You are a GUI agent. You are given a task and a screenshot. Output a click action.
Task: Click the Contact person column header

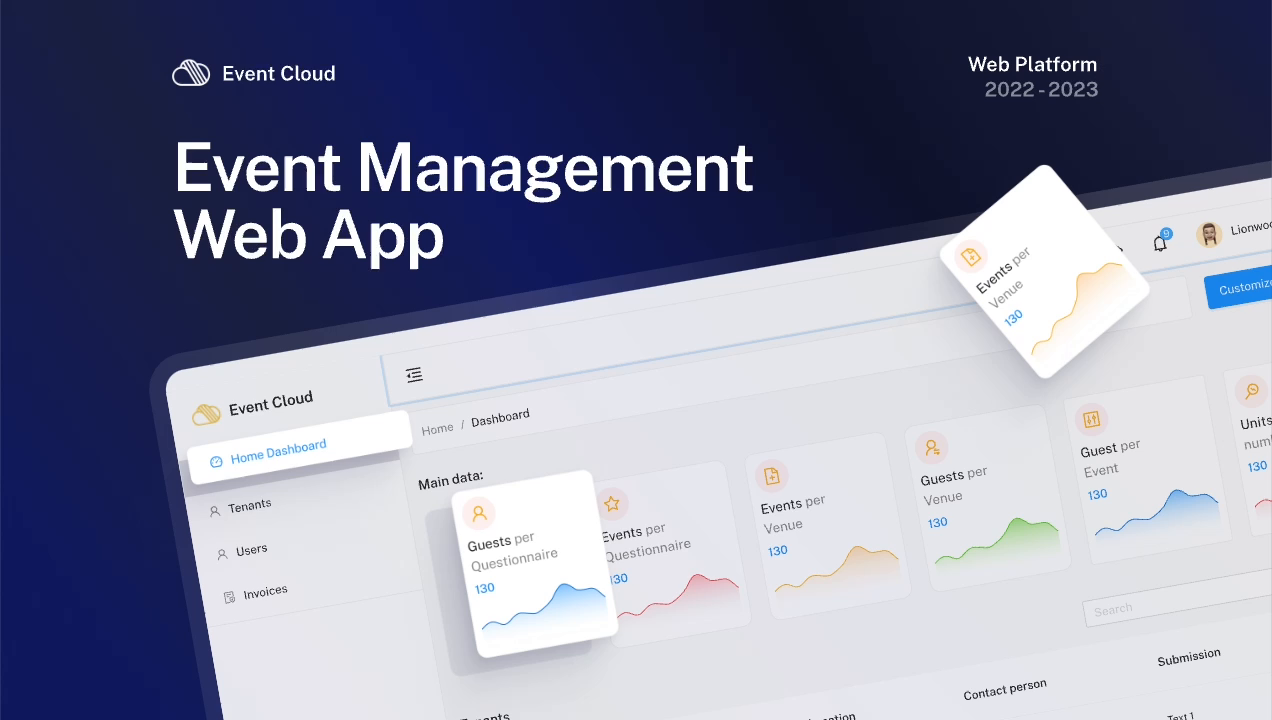tap(1005, 689)
